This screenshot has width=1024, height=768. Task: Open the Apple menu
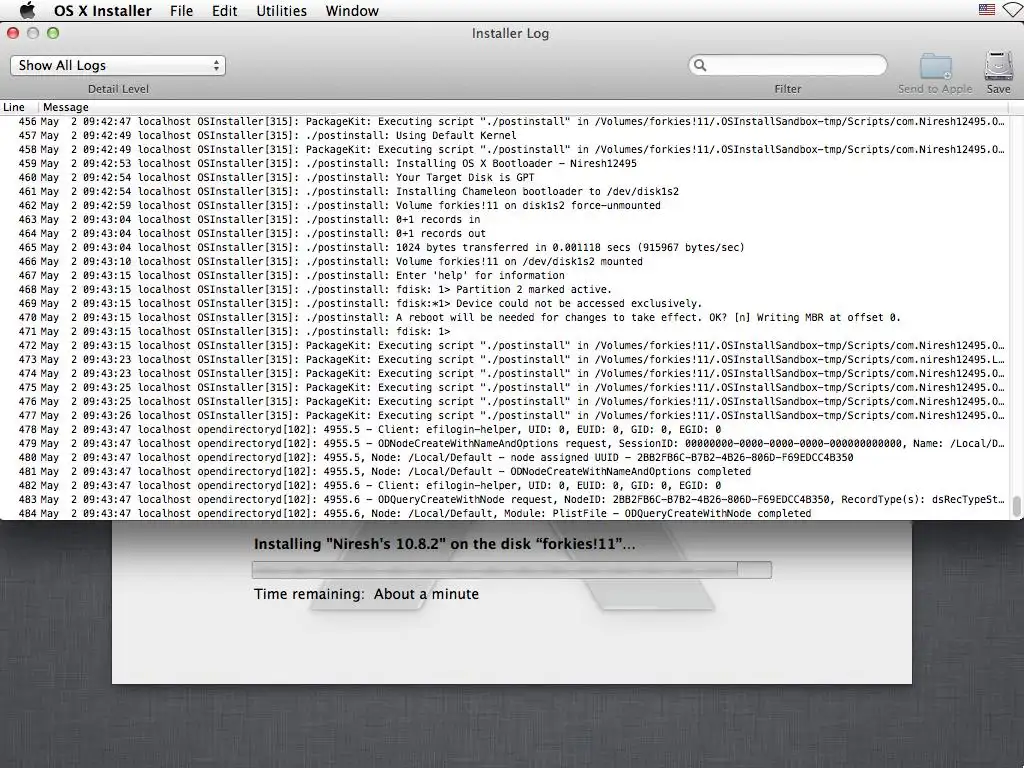27,10
